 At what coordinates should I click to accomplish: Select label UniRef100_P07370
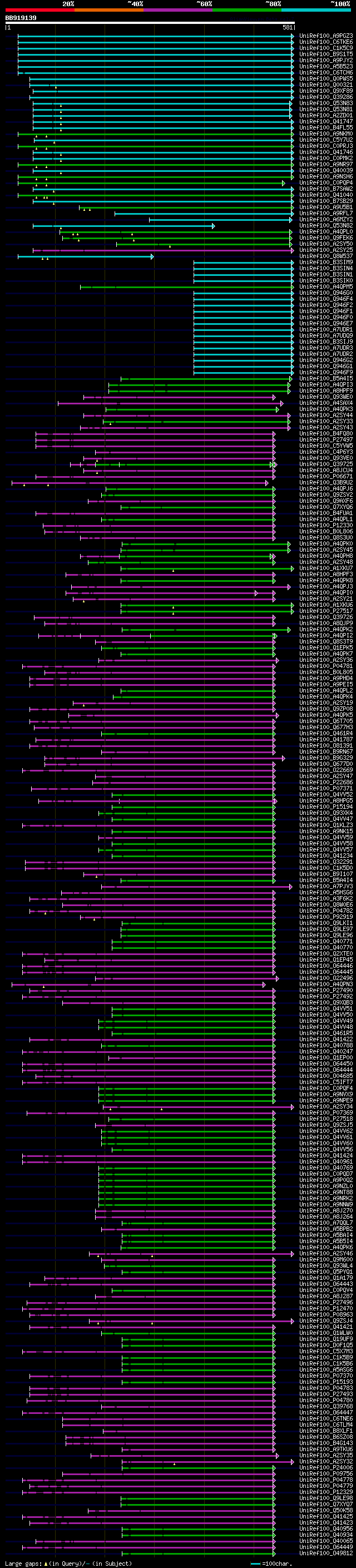(x=326, y=1376)
